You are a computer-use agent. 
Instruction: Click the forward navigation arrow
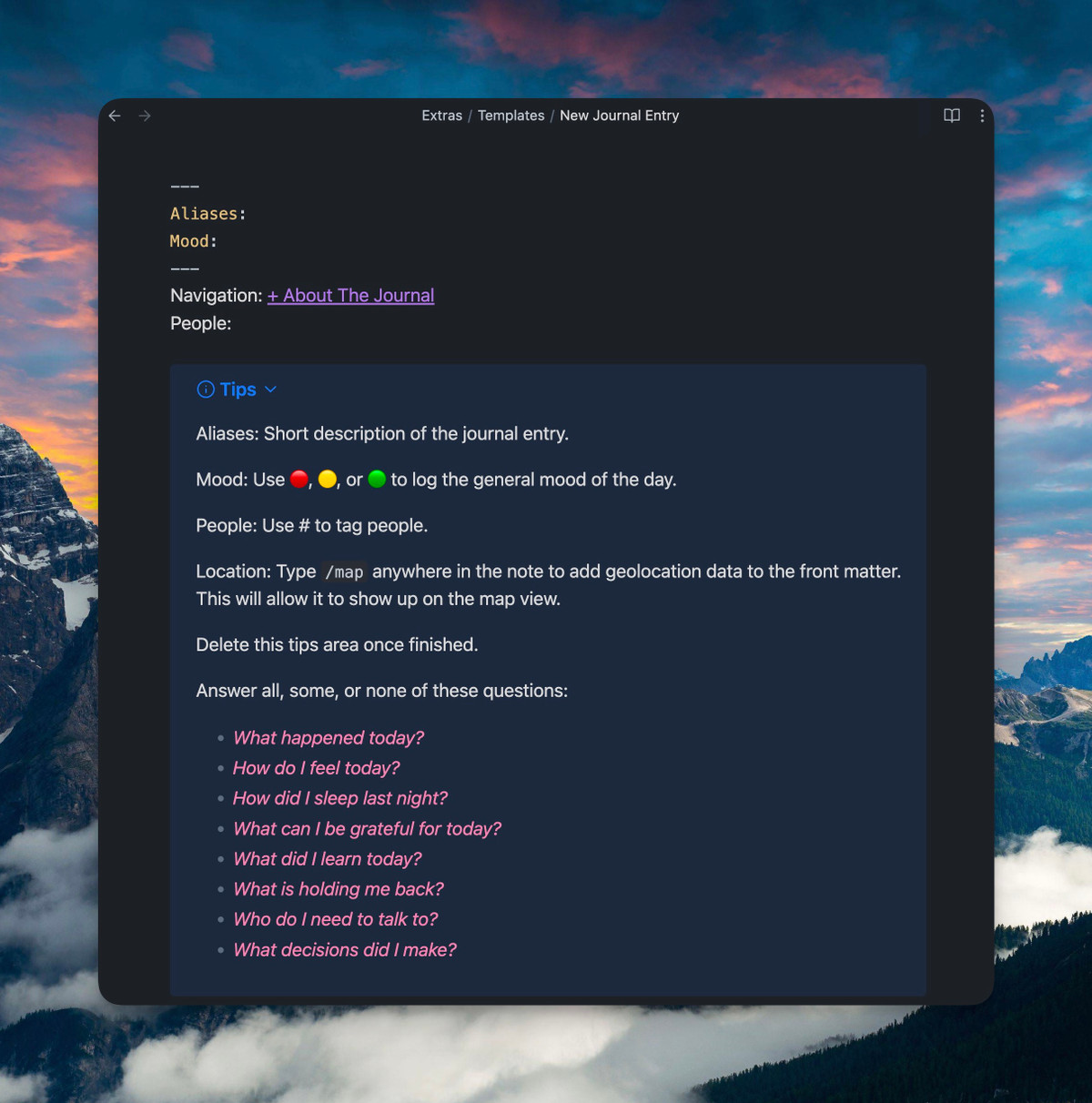coord(145,116)
